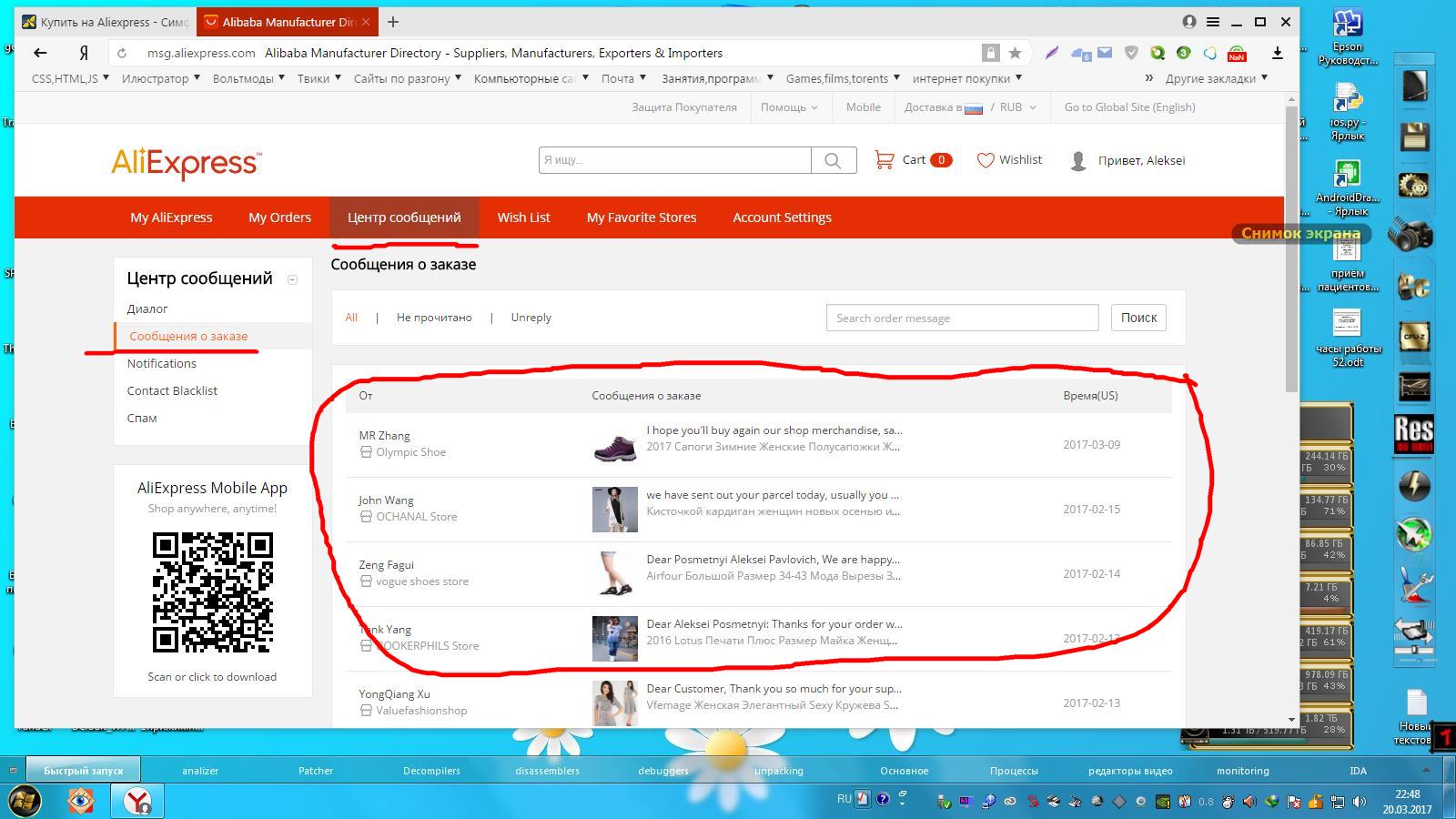Viewport: 1456px width, 819px height.
Task: Open the Диалог sidebar link
Action: (147, 308)
